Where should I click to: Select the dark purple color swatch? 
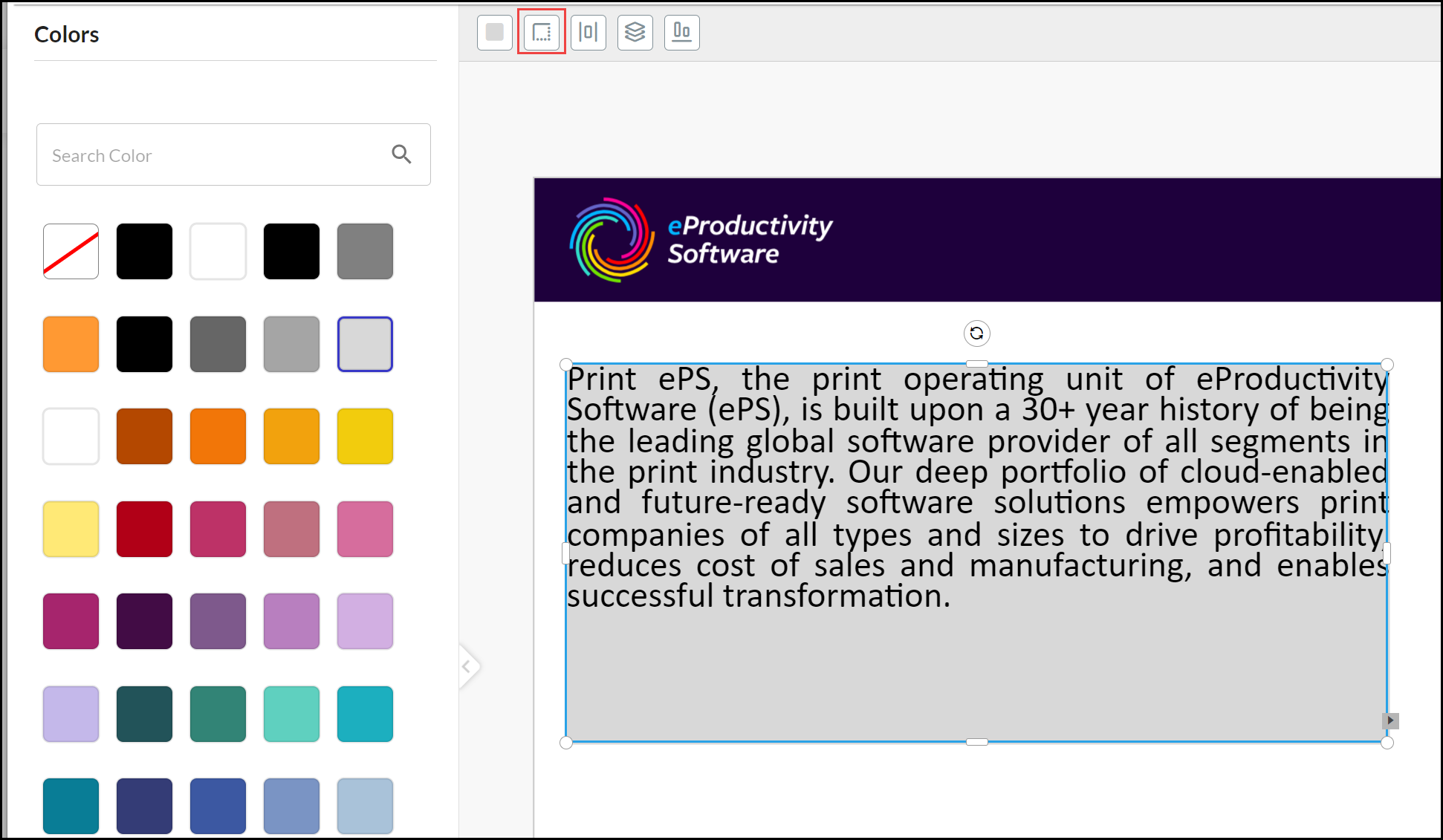tap(144, 621)
